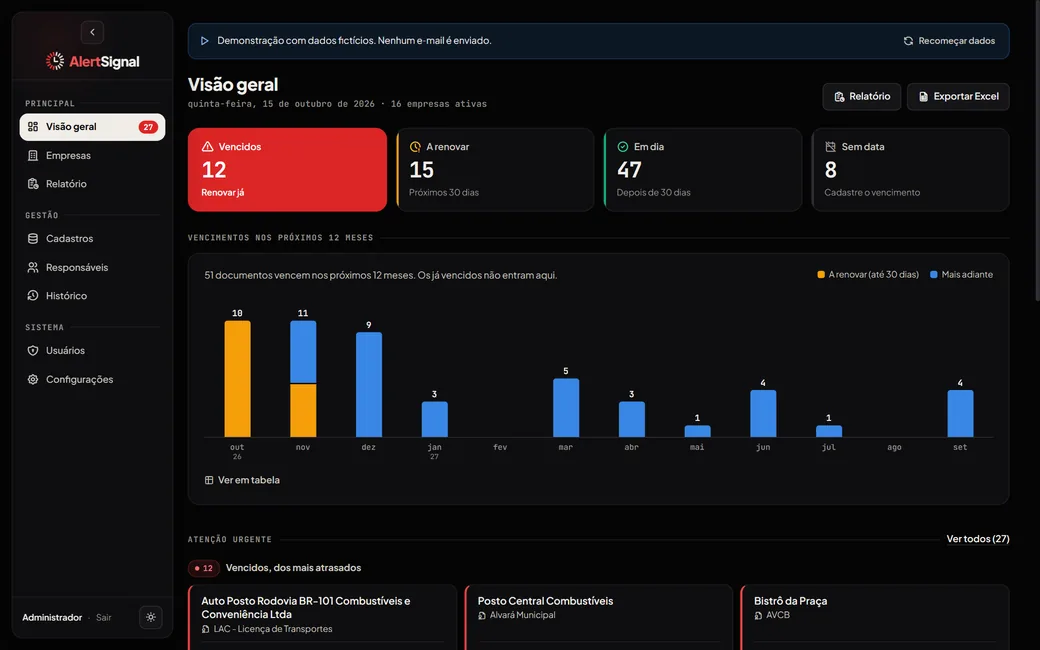Click the blue dez bar in the chart
Screen dimensions: 1040x650
(369, 385)
